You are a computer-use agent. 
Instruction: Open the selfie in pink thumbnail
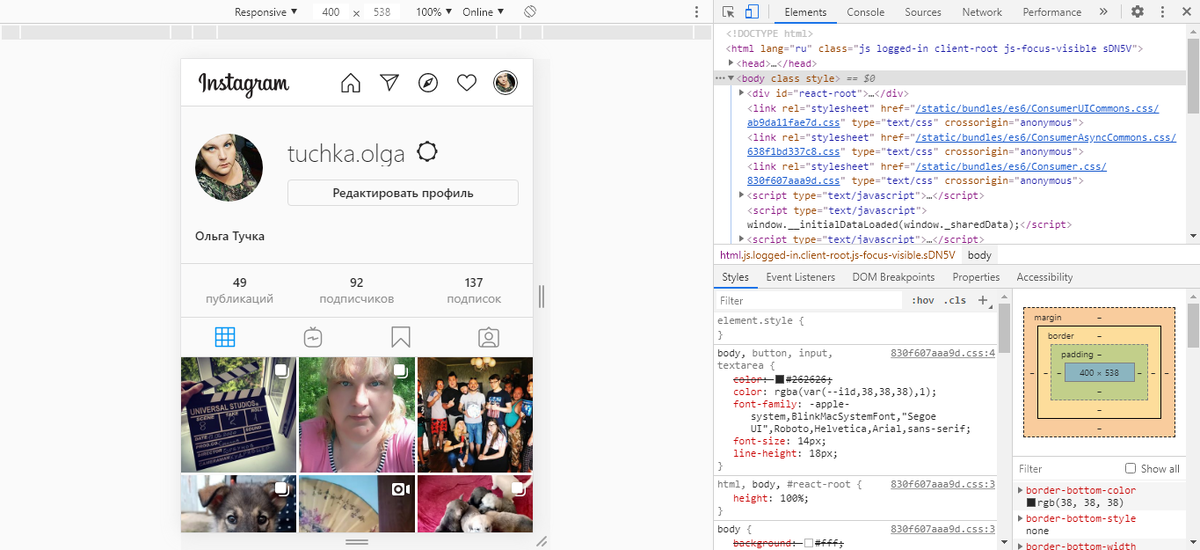tap(356, 414)
